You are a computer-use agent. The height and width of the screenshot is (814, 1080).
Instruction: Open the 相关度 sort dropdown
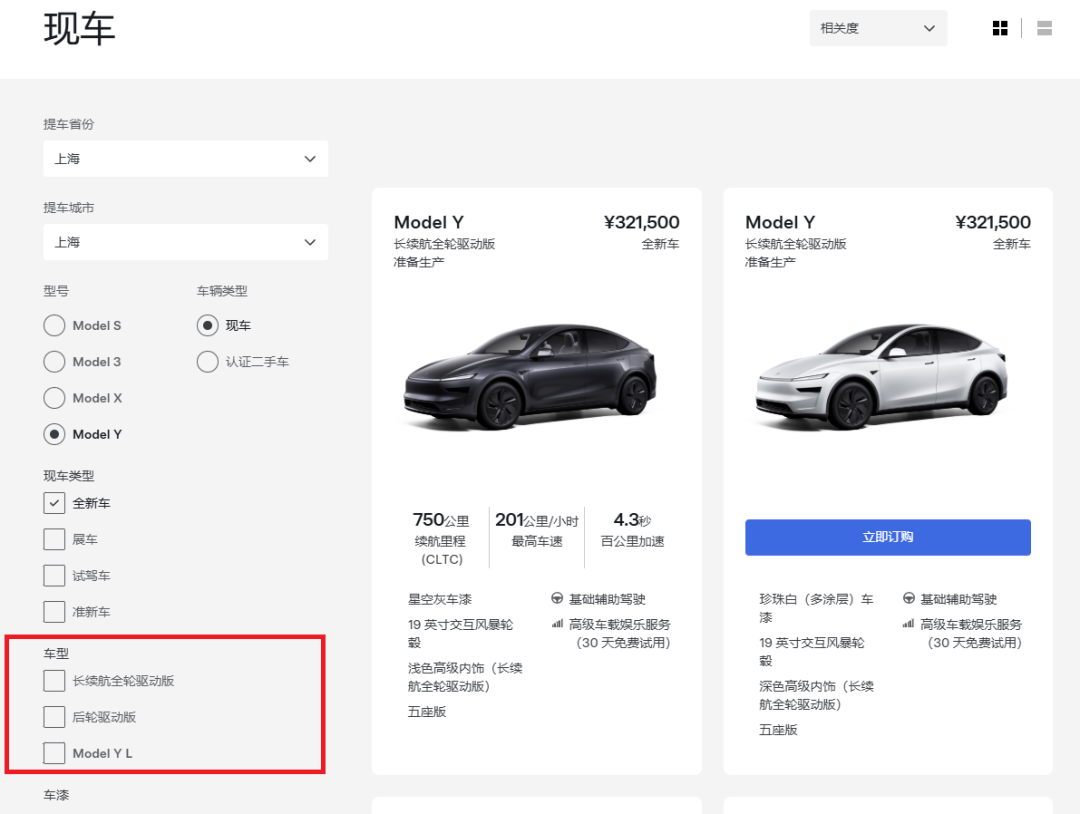(x=878, y=28)
